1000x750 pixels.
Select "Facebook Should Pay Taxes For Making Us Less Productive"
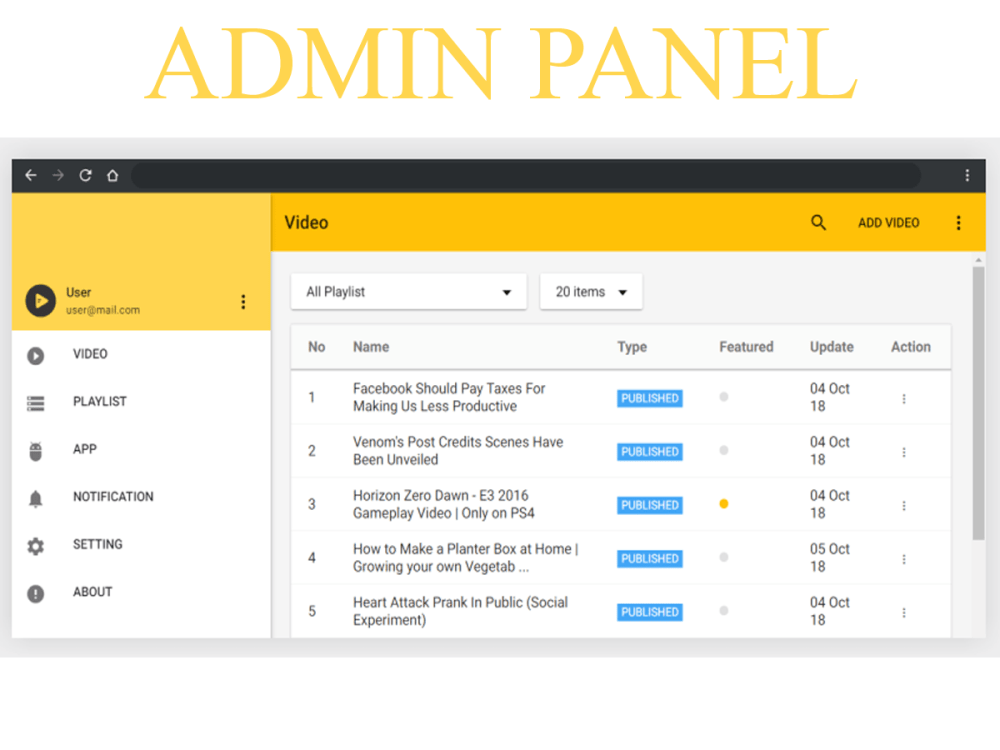[449, 397]
